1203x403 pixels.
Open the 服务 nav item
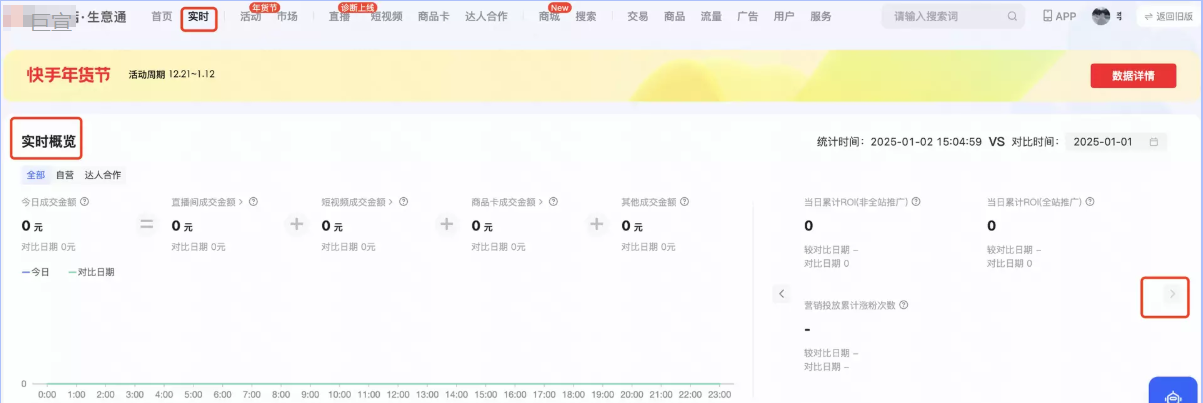coord(821,17)
